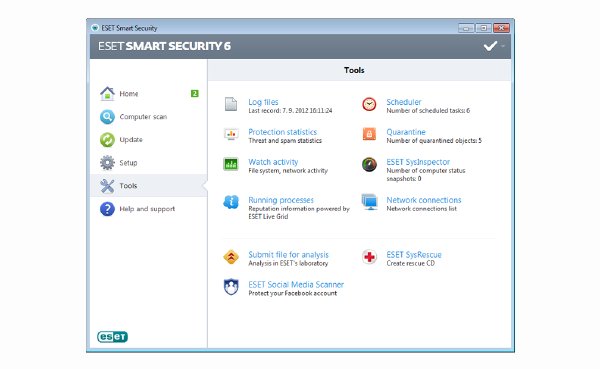Click the Running processes cloud icon
Image resolution: width=600 pixels, height=369 pixels.
(231, 202)
